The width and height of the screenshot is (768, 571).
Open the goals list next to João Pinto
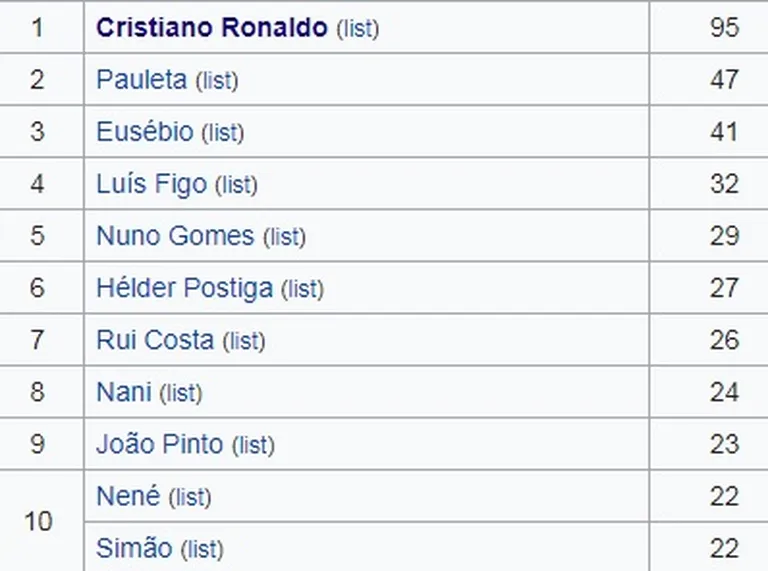point(254,445)
